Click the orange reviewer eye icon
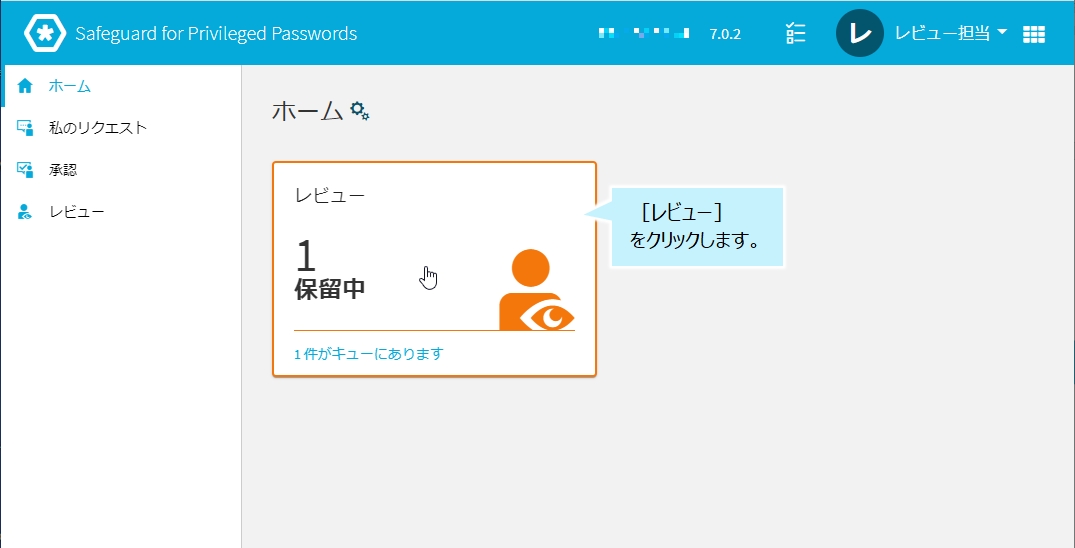1075x548 pixels. (x=537, y=289)
